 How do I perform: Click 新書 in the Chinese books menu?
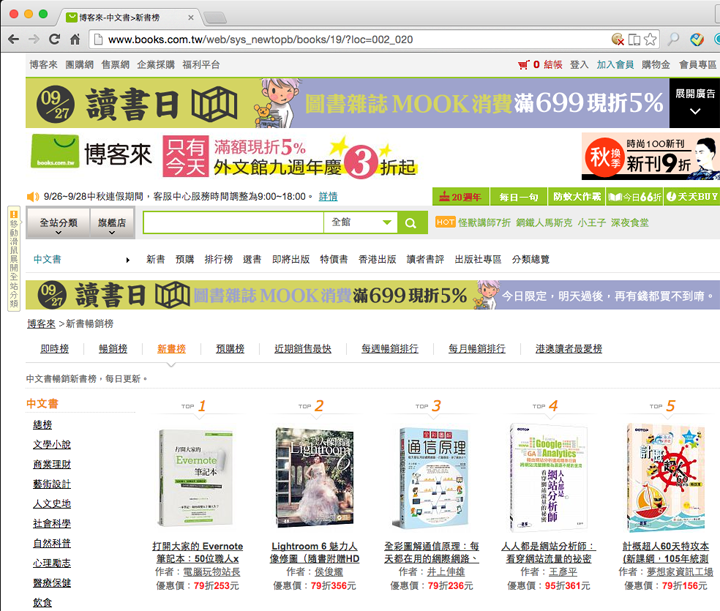point(156,259)
